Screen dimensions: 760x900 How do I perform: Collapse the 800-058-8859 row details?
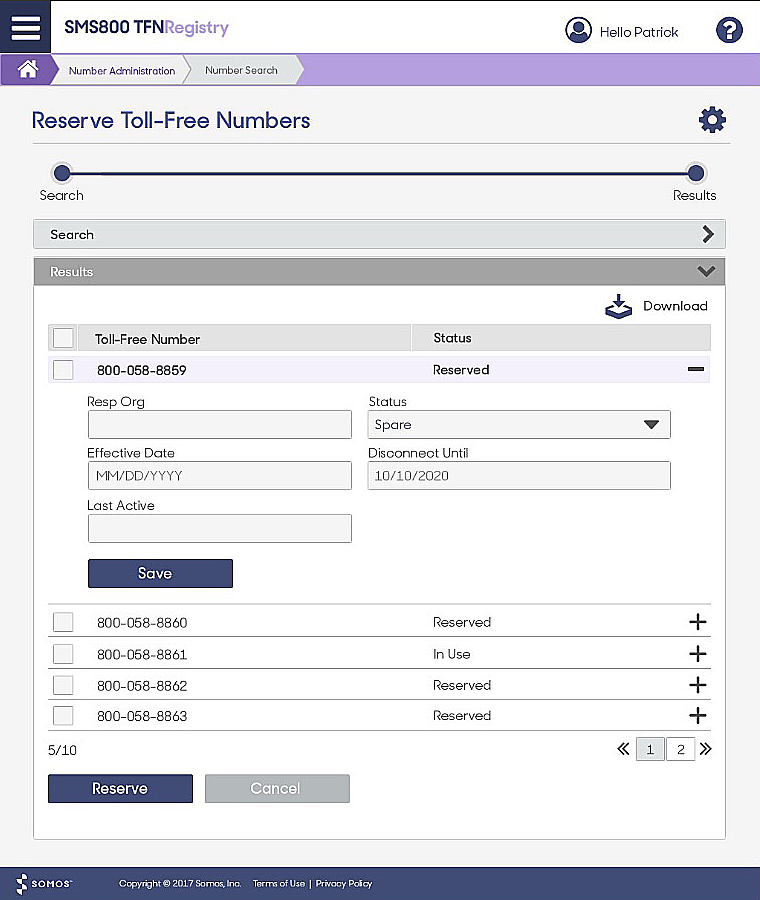[696, 370]
